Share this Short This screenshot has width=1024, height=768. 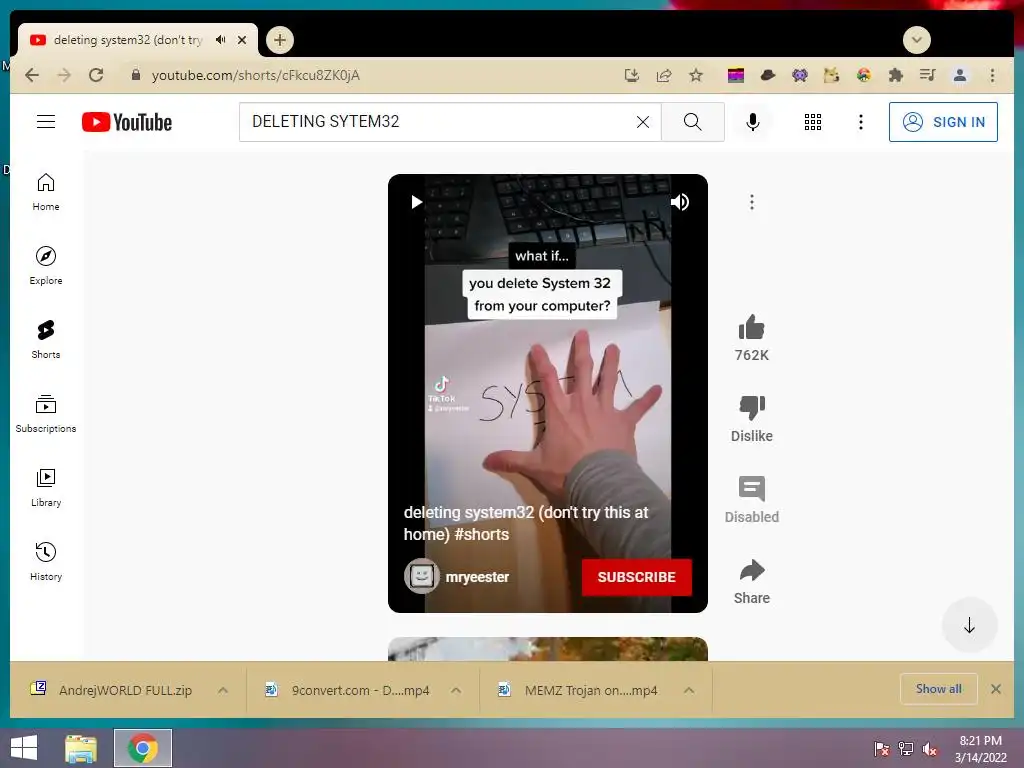(752, 570)
